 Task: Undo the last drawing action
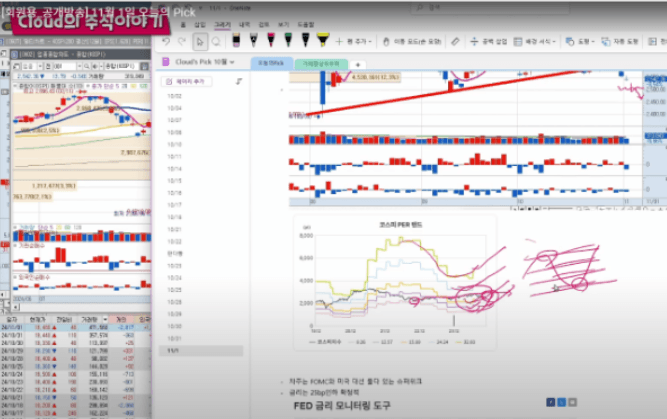pos(166,41)
